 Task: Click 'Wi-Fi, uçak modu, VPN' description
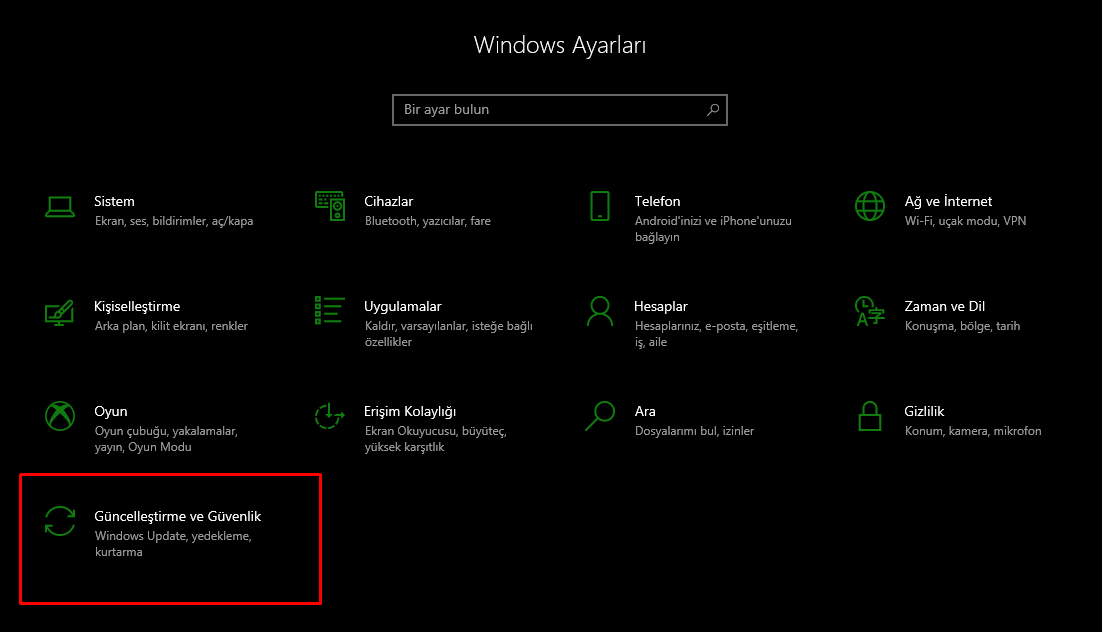click(x=965, y=221)
